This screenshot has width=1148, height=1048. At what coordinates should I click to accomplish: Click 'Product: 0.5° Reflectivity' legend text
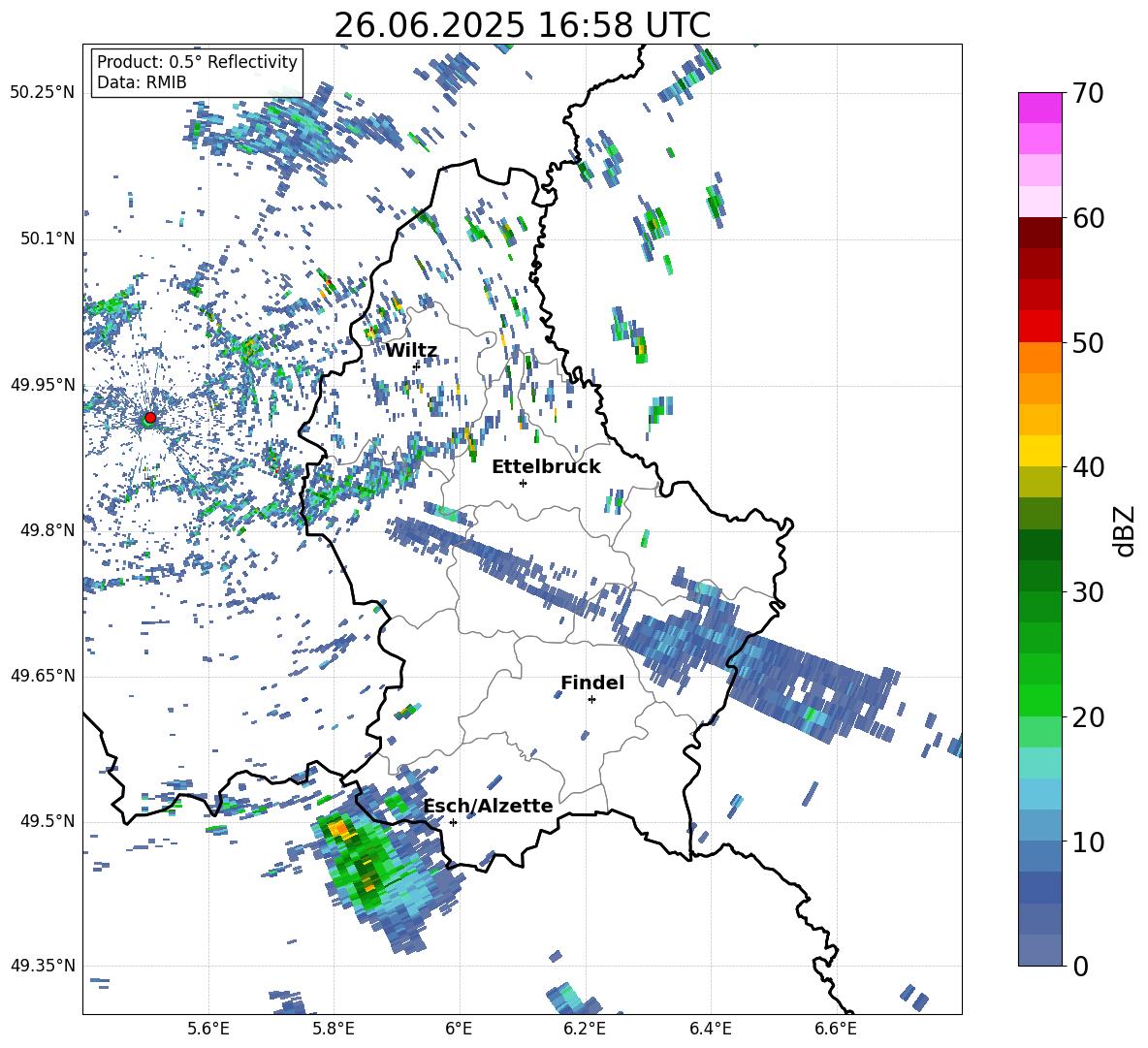pyautogui.click(x=197, y=62)
